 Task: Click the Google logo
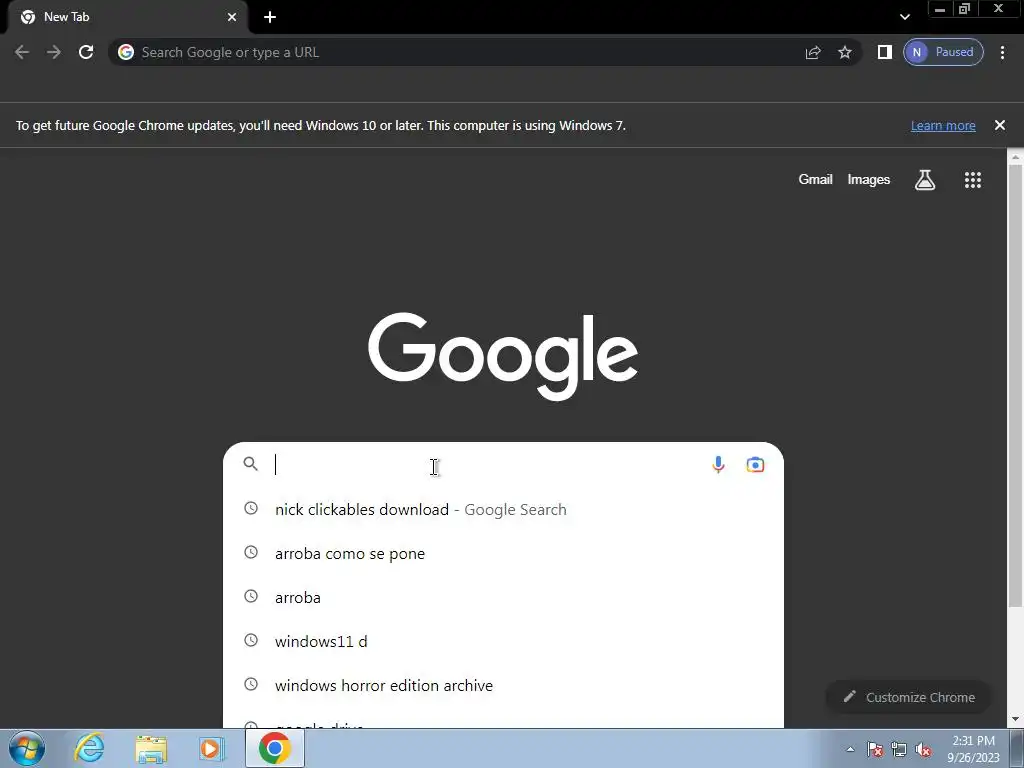click(x=503, y=356)
